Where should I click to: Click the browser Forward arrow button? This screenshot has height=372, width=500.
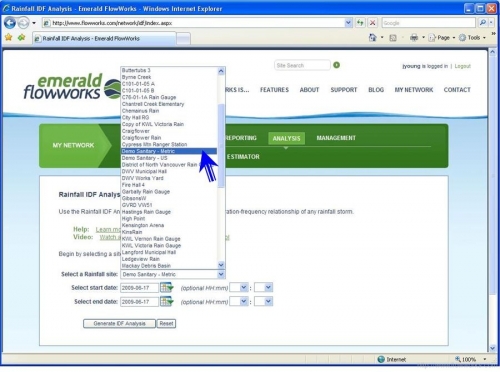click(23, 23)
